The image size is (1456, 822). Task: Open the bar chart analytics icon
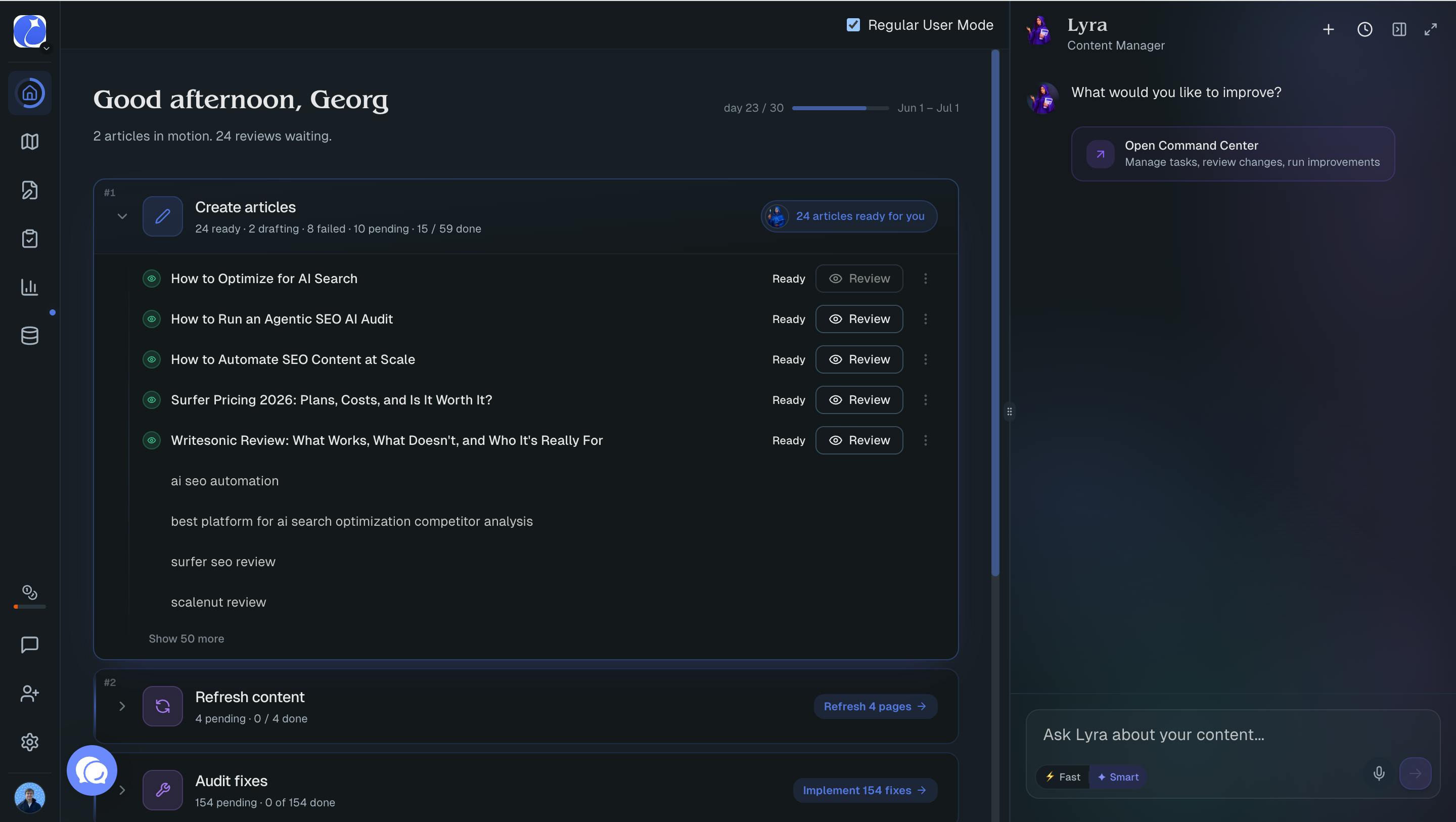pos(30,287)
